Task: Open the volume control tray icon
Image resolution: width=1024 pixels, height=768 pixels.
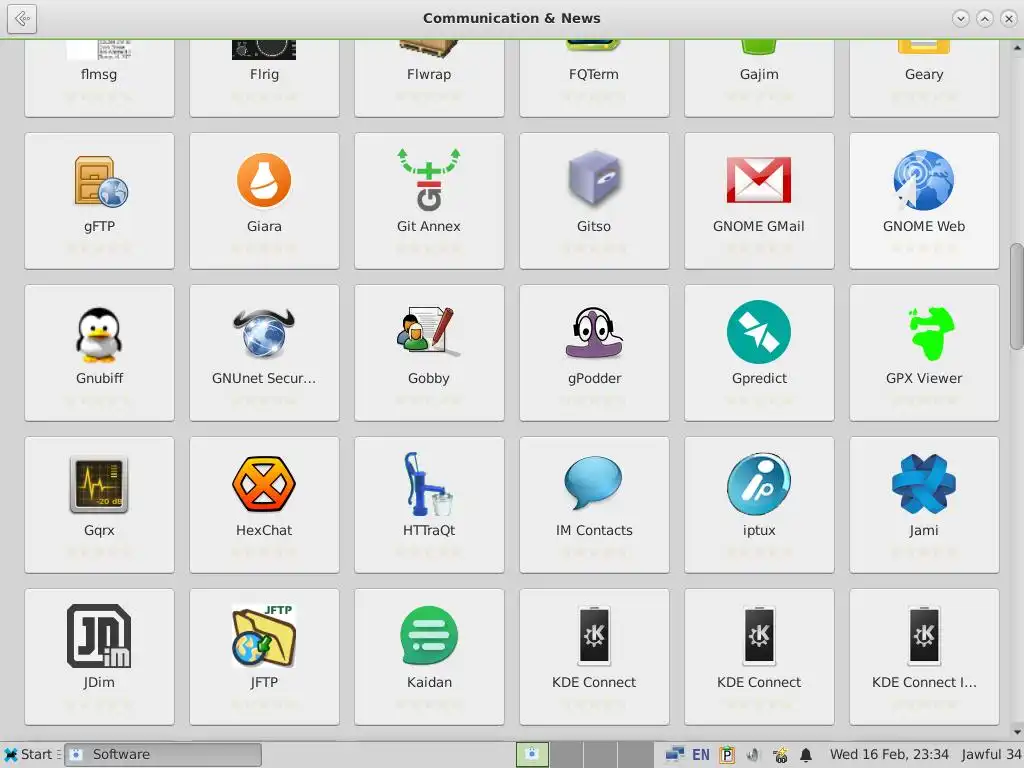Action: coord(753,755)
